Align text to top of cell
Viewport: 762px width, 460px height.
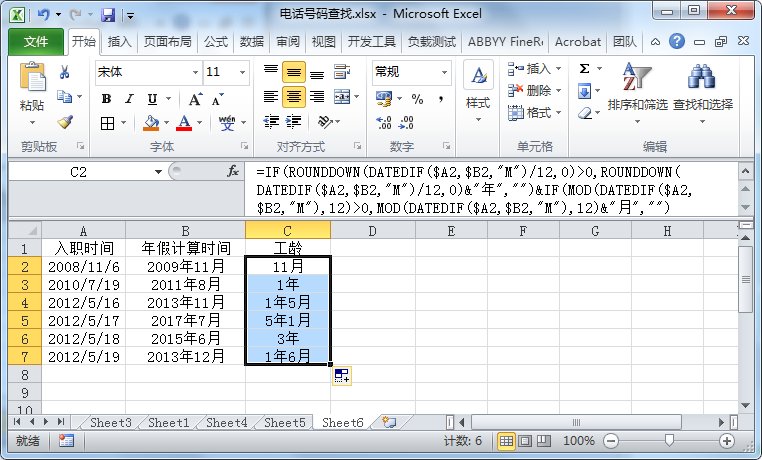tap(271, 71)
